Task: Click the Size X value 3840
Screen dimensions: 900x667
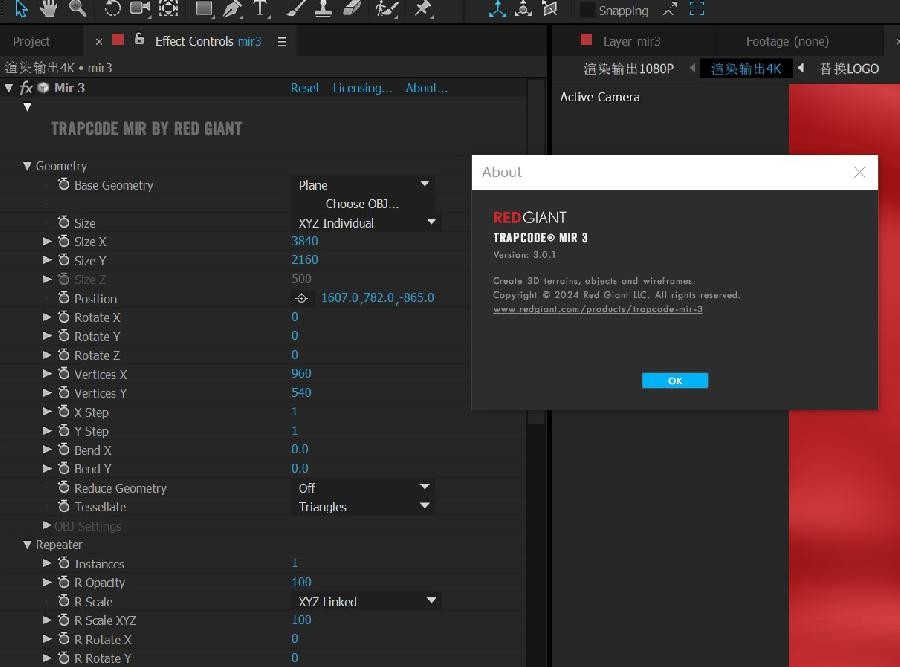Action: coord(304,241)
